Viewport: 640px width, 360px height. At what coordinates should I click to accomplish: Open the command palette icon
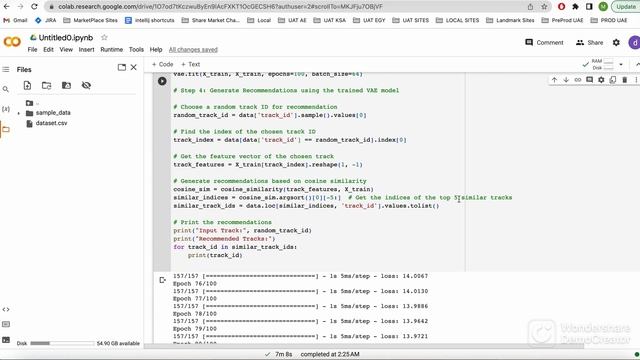tap(6, 324)
